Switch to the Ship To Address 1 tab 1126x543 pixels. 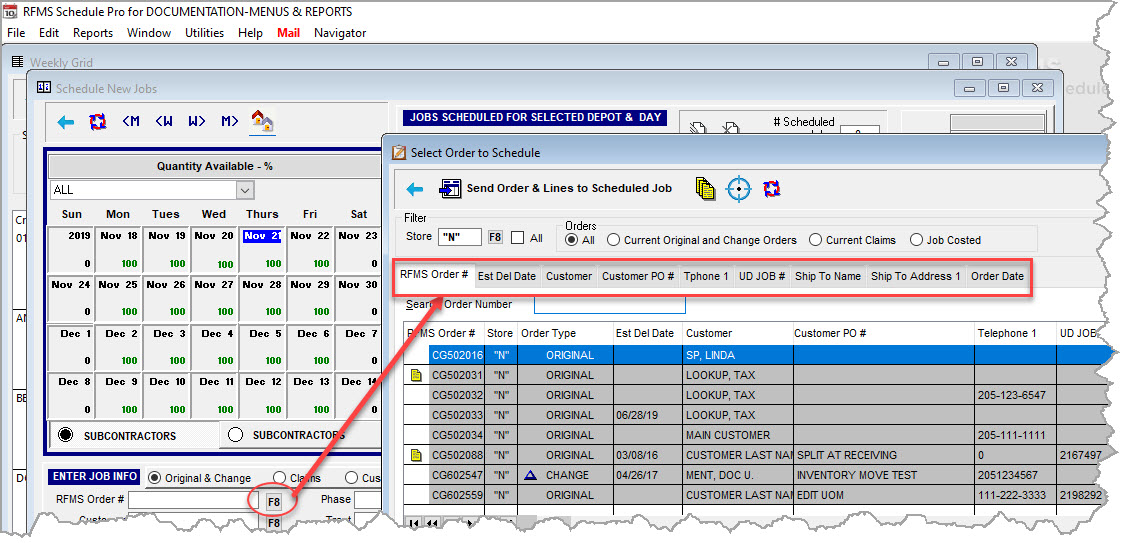point(916,276)
